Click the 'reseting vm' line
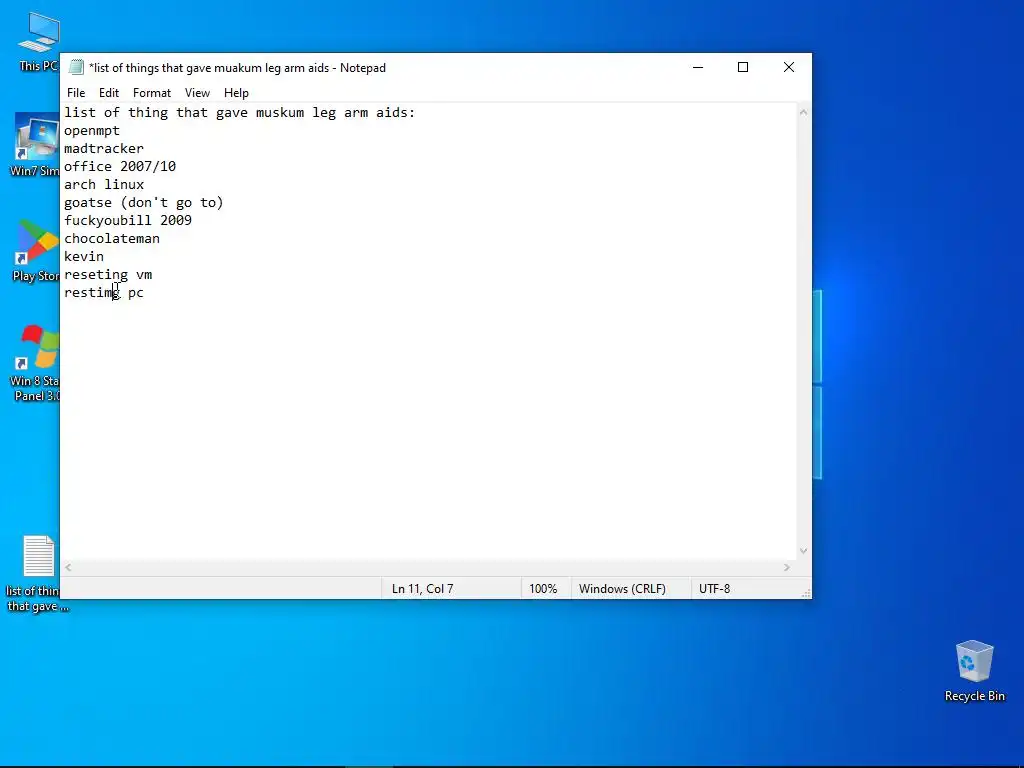This screenshot has width=1024, height=768. pos(108,275)
